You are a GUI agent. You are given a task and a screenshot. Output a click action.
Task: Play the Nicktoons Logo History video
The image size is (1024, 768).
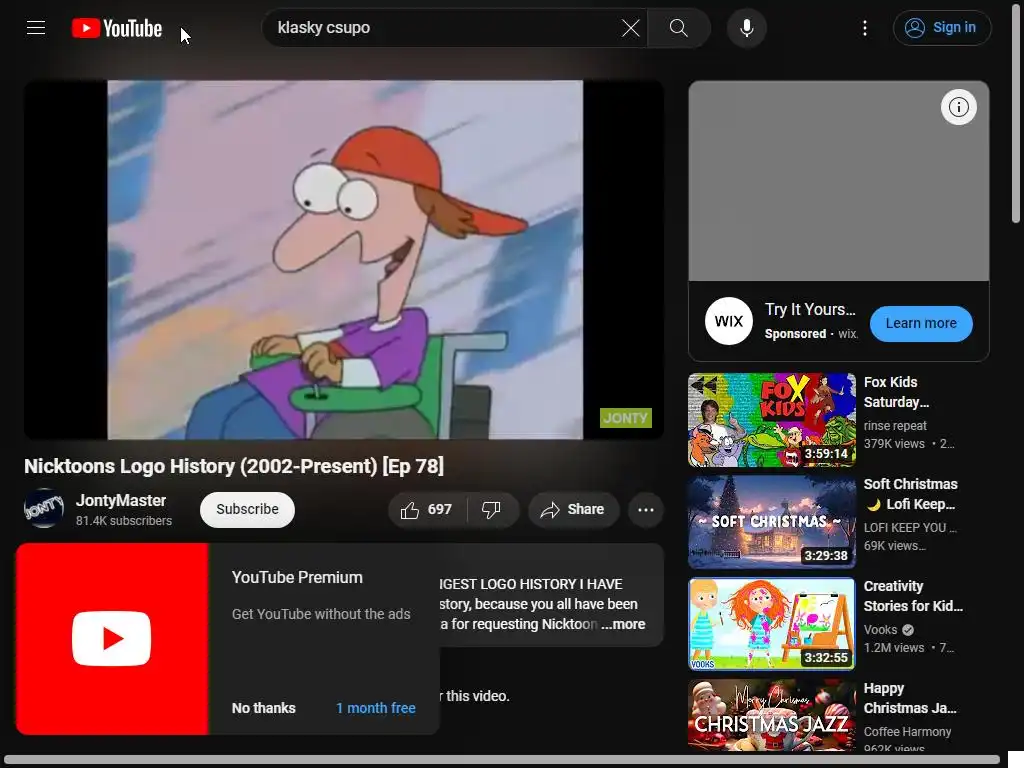point(344,259)
